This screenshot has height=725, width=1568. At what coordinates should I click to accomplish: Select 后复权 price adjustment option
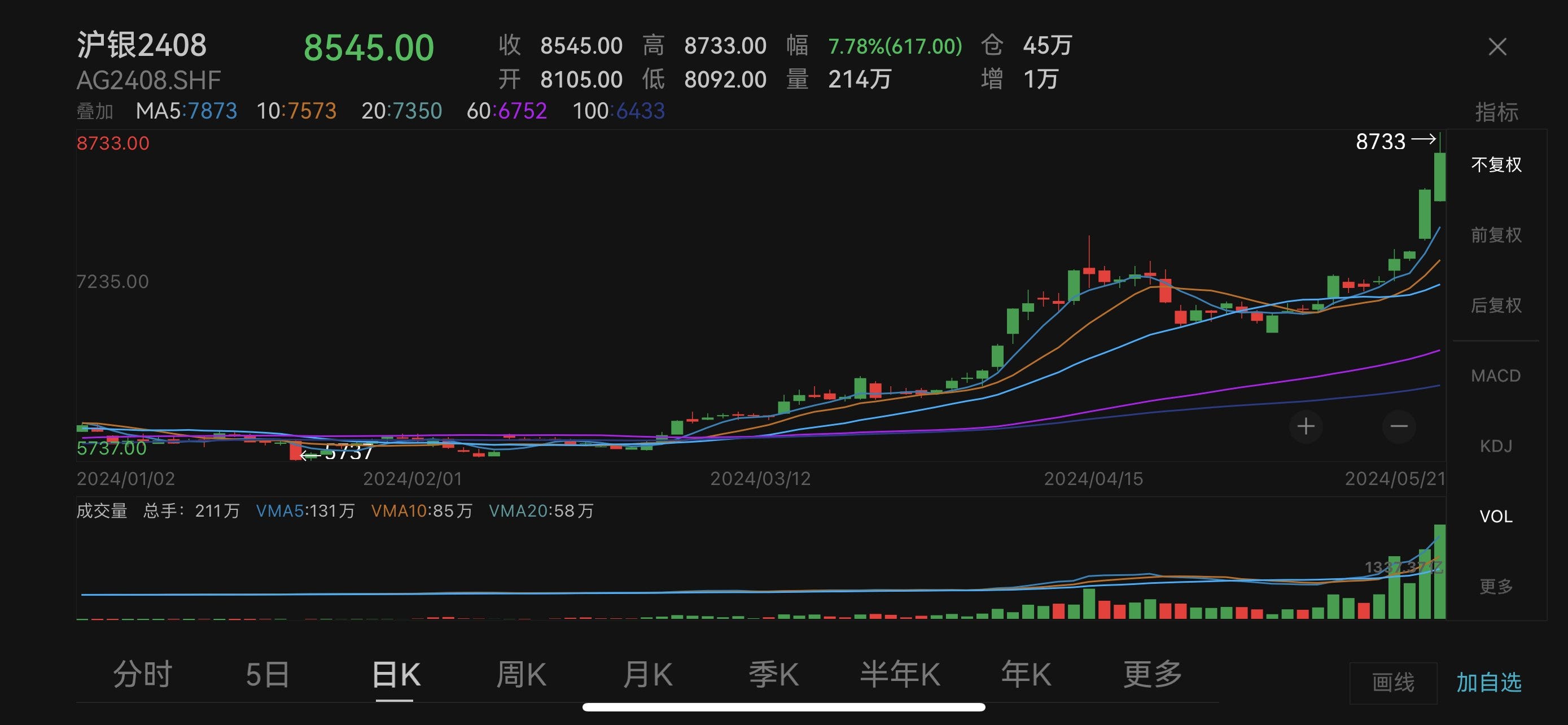point(1496,305)
